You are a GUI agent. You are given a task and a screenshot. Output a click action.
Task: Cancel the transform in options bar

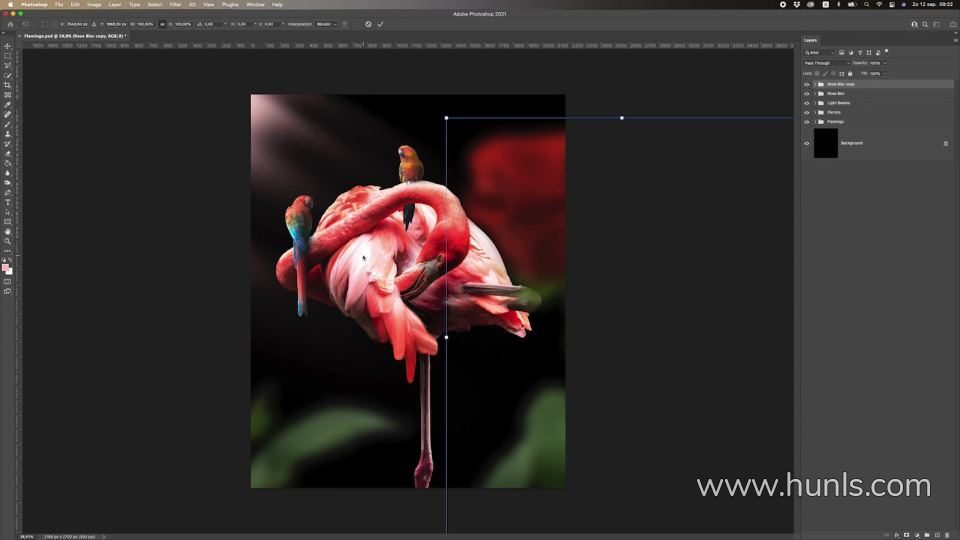pyautogui.click(x=368, y=24)
